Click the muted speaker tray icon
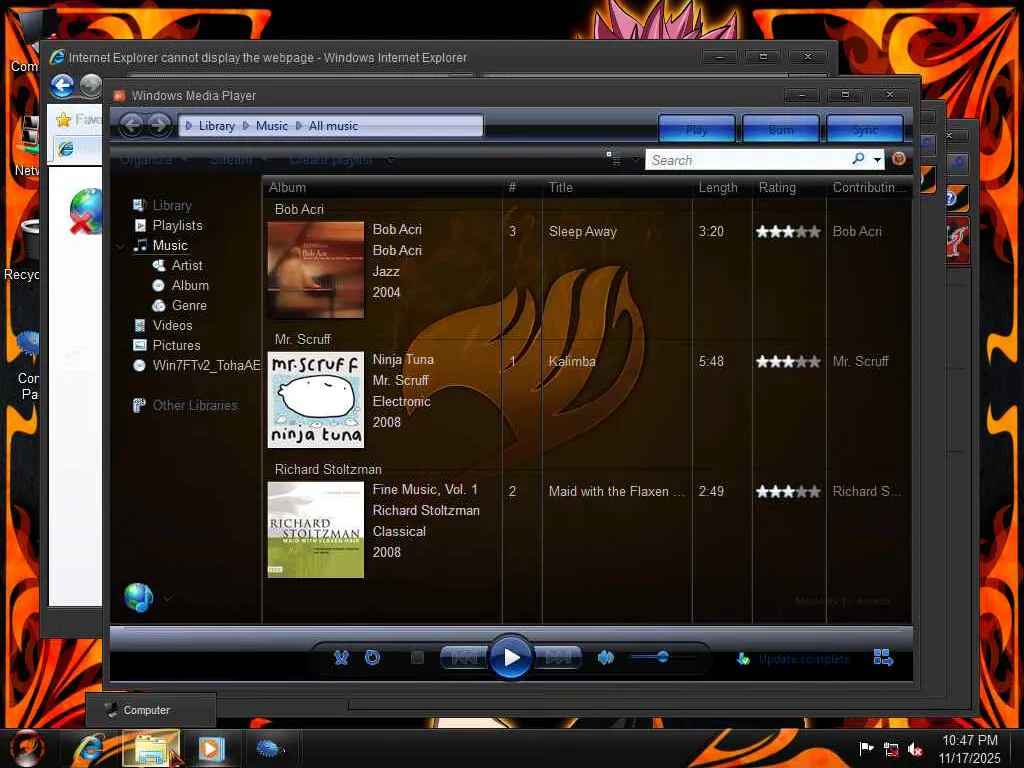The height and width of the screenshot is (768, 1024). [916, 750]
